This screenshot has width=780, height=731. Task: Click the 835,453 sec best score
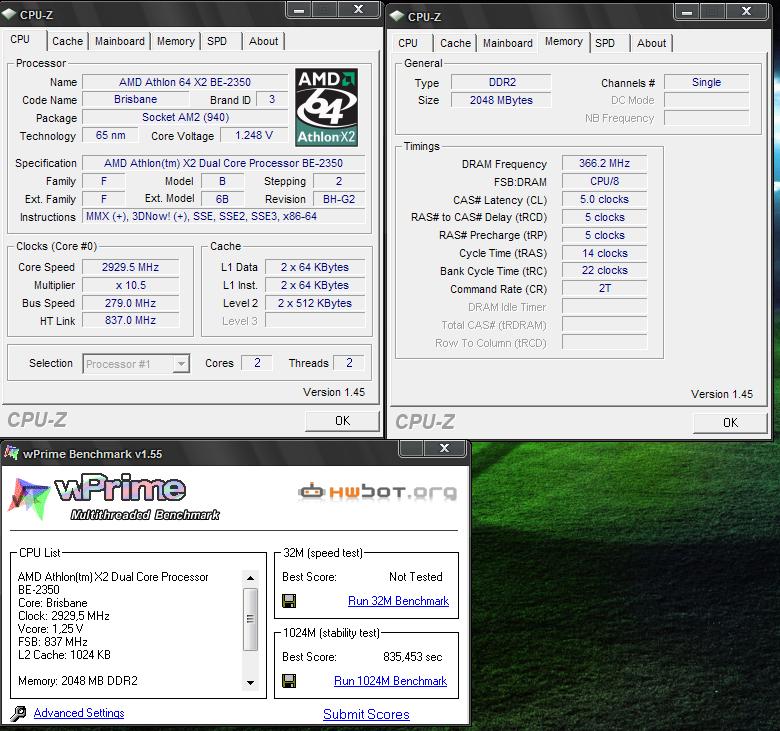(x=412, y=657)
